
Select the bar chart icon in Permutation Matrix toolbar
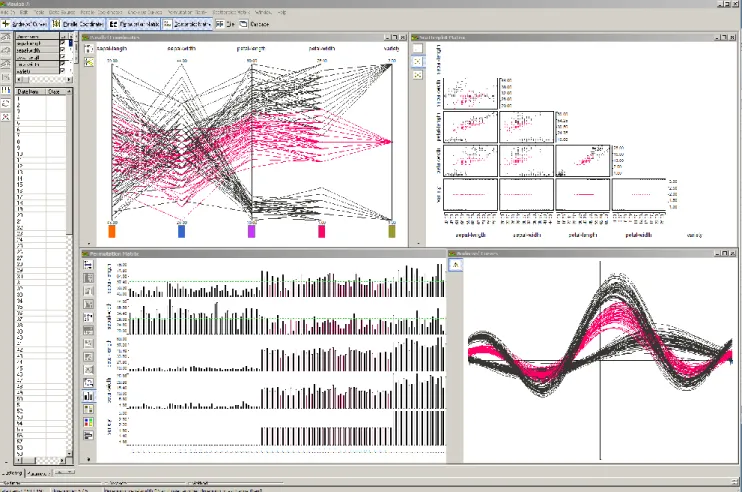coord(88,396)
